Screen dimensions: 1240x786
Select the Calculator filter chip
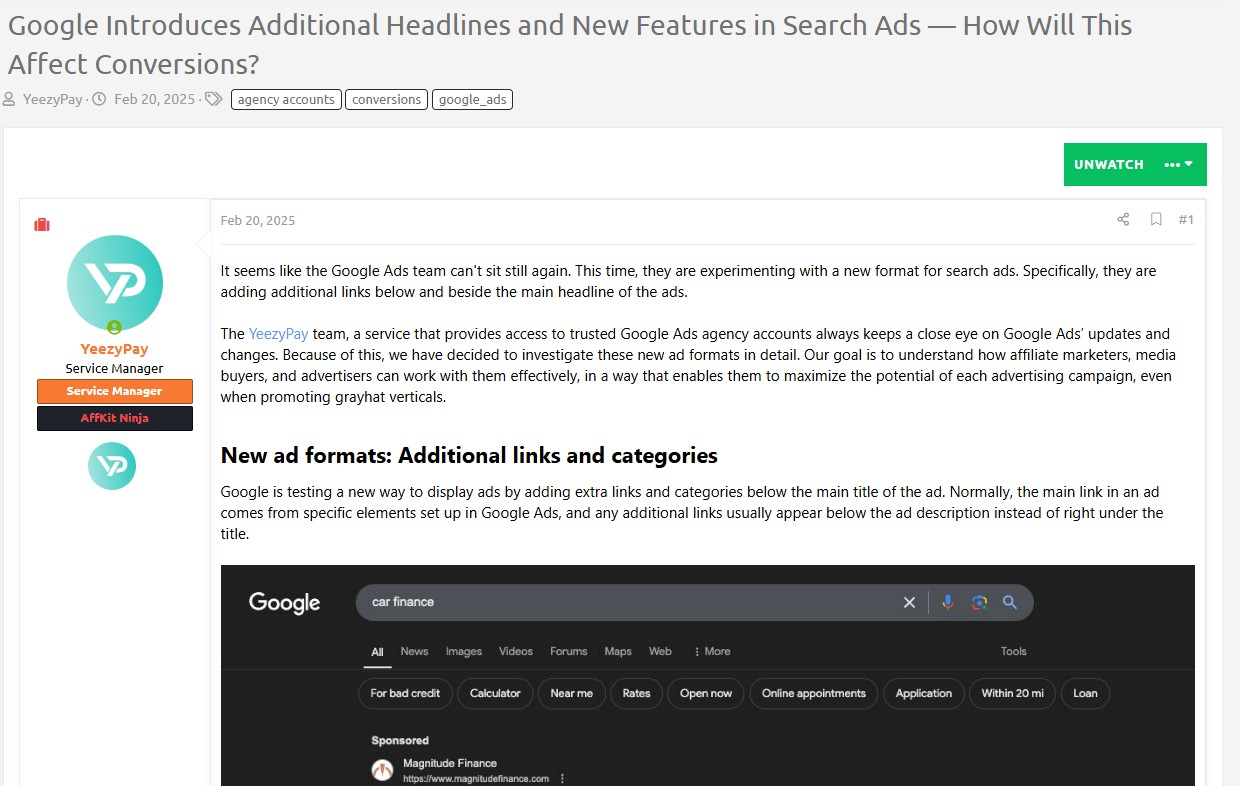click(x=495, y=693)
